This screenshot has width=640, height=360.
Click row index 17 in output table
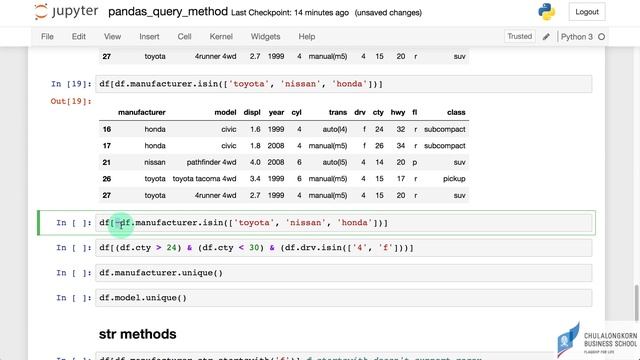107,146
